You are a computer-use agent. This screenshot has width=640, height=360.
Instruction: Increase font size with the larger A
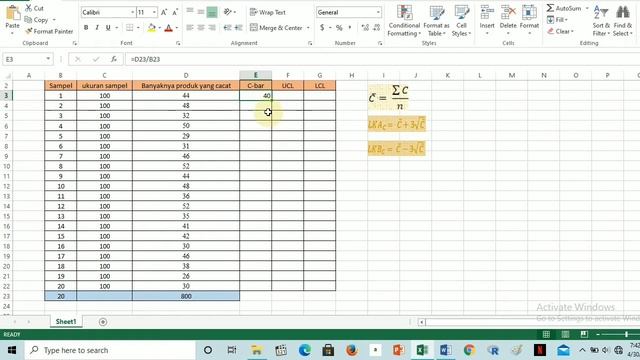(x=164, y=12)
